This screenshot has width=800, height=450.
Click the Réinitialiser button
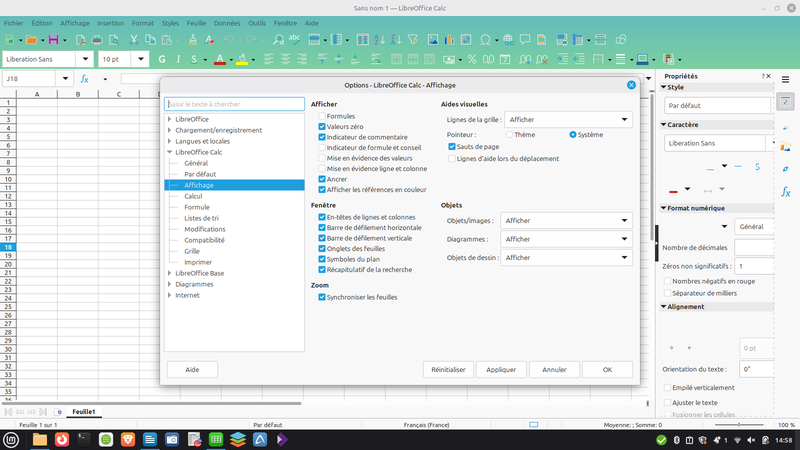[448, 369]
